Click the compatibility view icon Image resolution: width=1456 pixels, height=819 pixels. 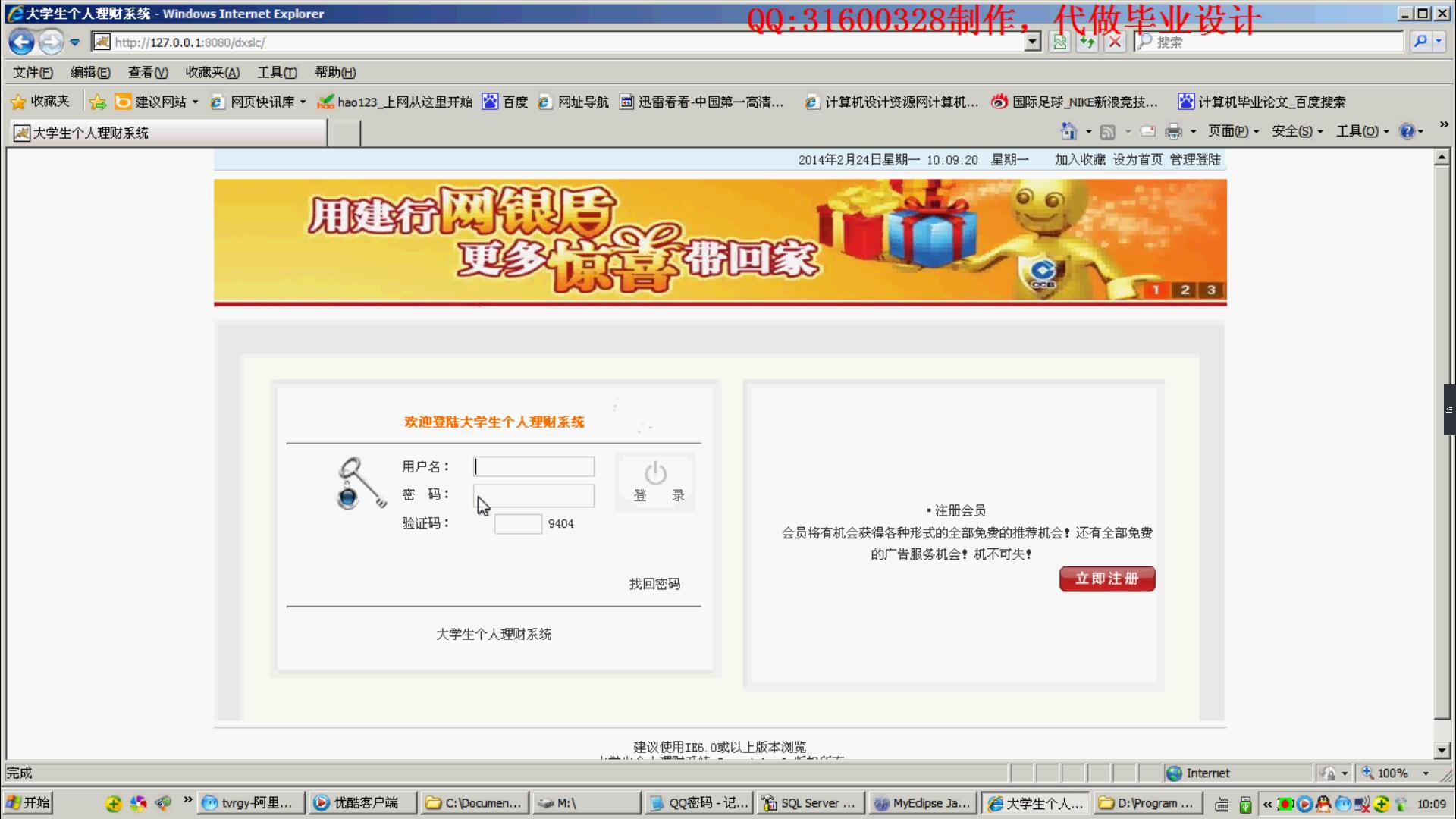point(1059,42)
